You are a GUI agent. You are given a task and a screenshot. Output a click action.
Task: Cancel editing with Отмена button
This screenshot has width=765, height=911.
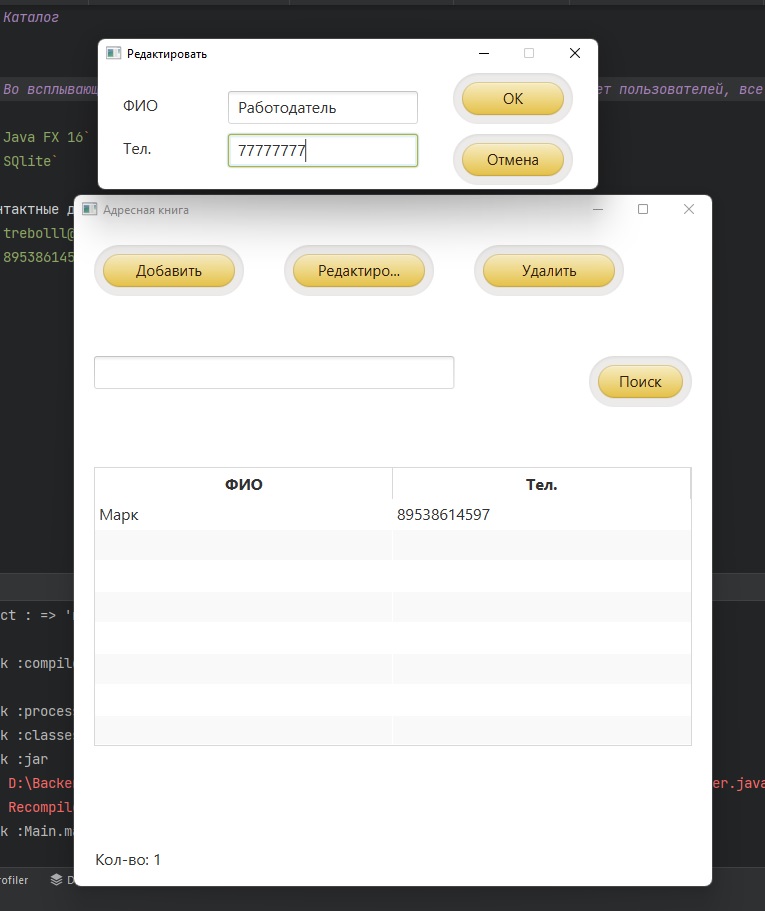coord(512,160)
